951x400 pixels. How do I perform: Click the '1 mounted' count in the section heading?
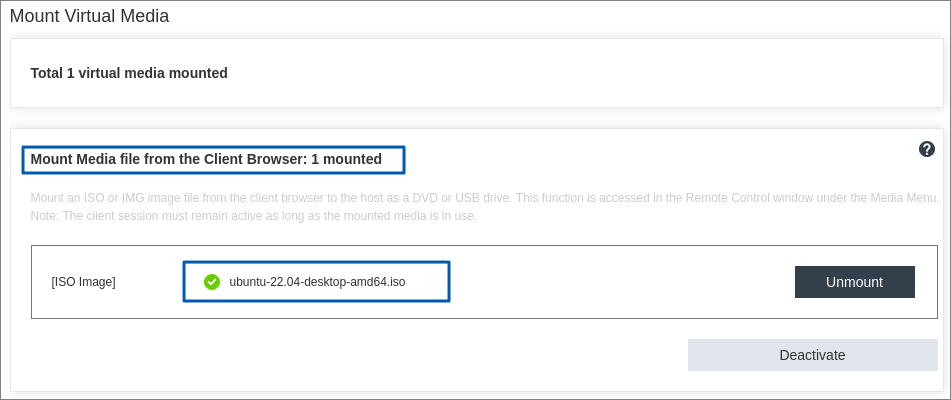(346, 159)
